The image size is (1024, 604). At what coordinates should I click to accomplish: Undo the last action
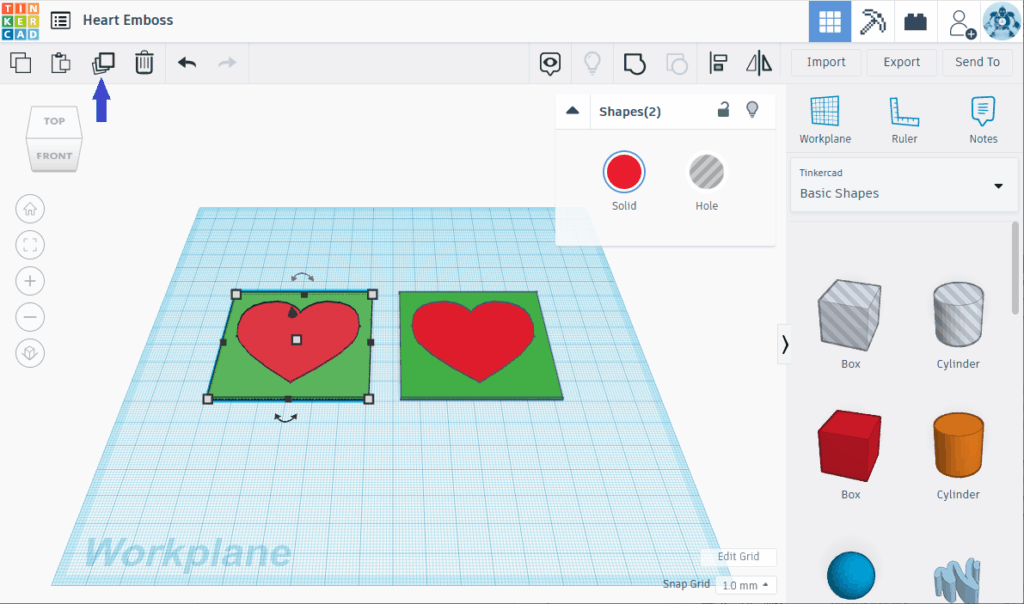click(x=185, y=62)
